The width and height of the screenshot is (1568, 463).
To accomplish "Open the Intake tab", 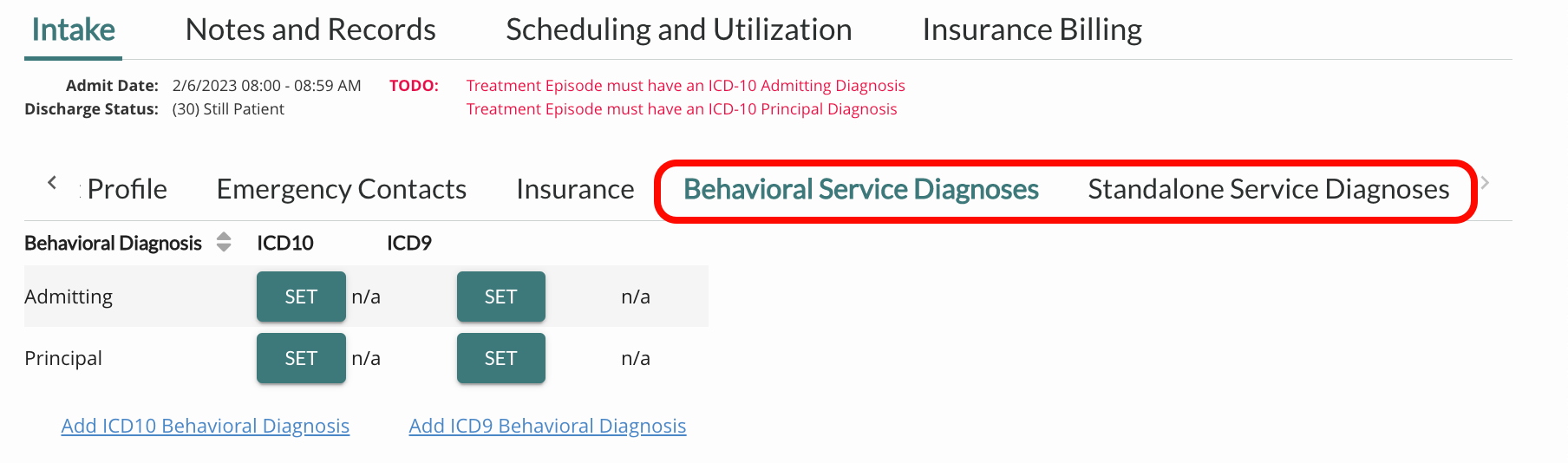I will coord(74,29).
